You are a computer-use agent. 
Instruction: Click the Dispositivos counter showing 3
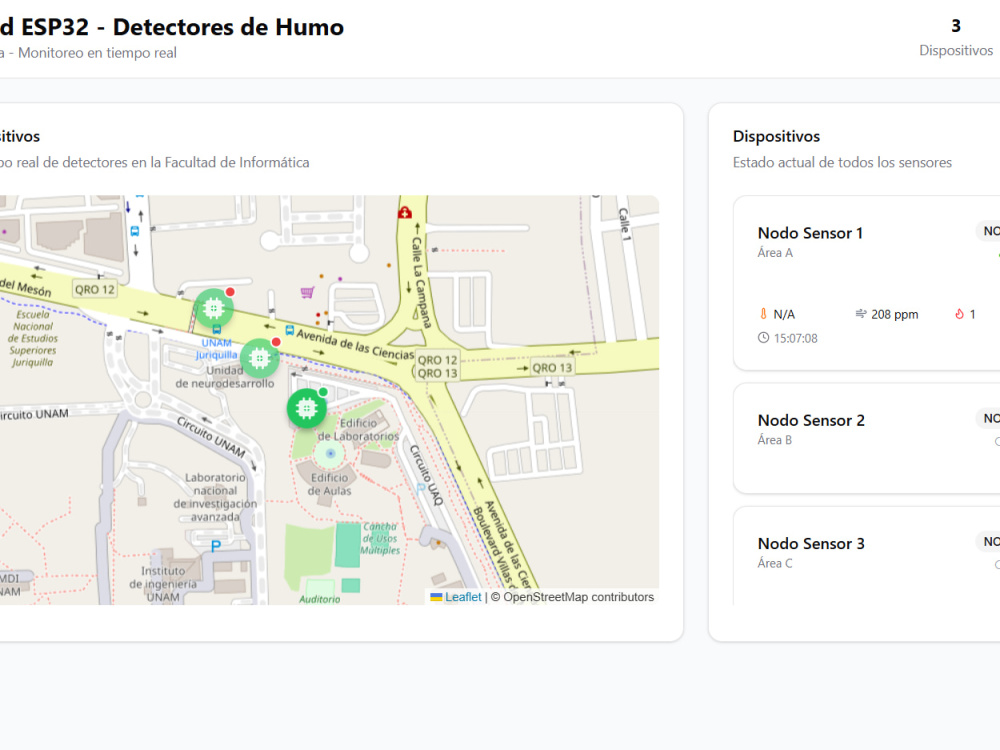tap(955, 38)
